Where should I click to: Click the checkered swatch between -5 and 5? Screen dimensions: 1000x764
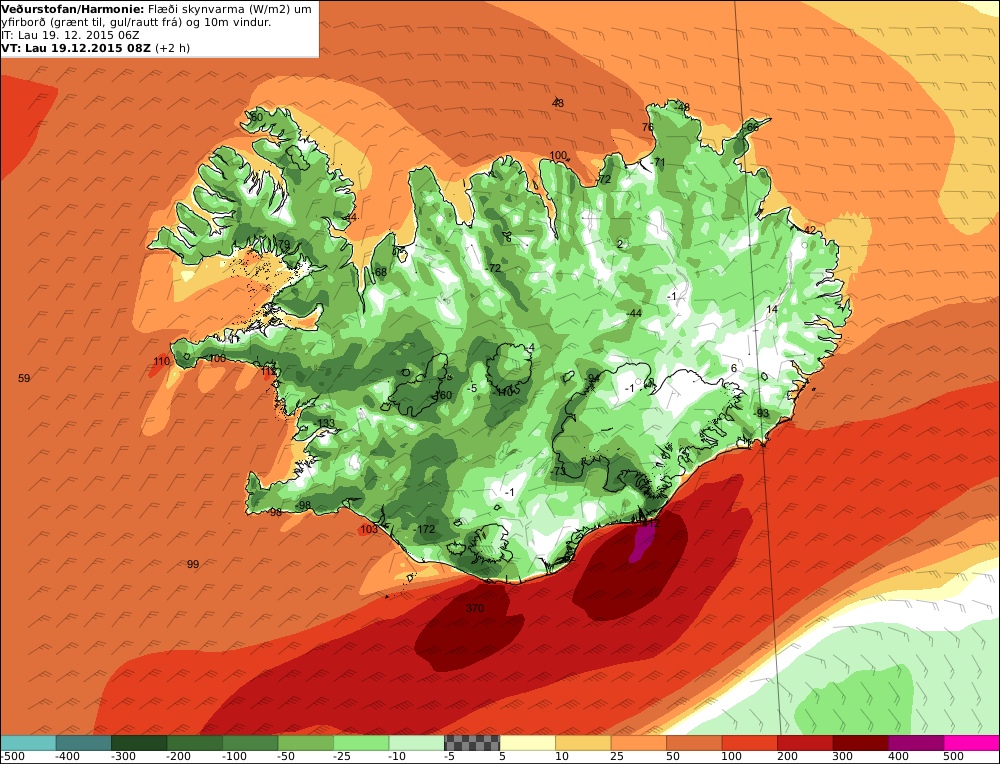[472, 742]
